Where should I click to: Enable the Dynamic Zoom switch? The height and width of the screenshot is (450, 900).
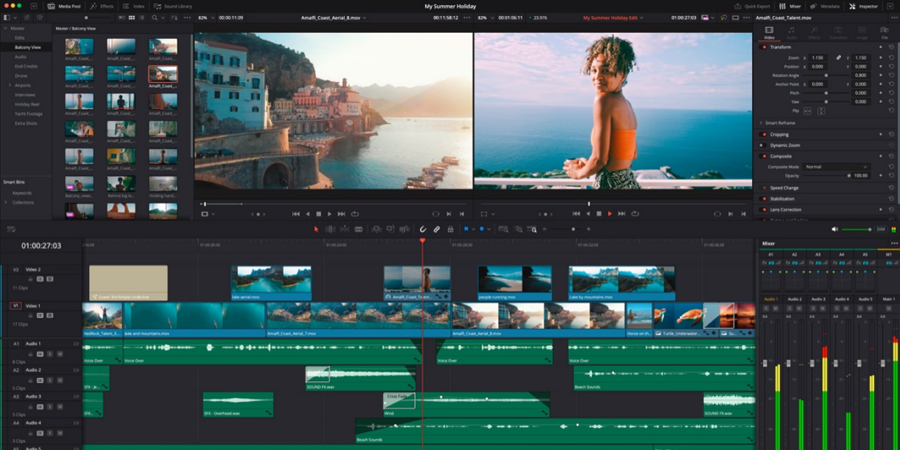pyautogui.click(x=764, y=145)
